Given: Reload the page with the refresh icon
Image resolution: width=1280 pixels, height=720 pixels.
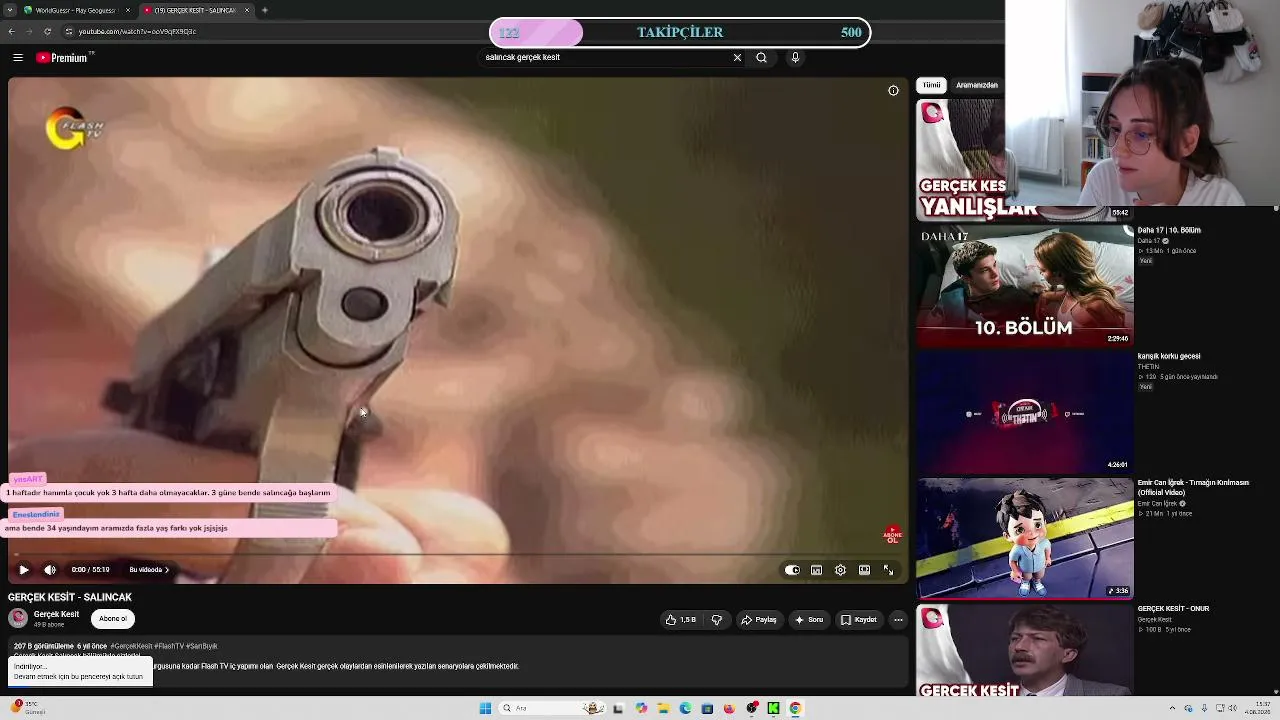Looking at the screenshot, I should pos(47,31).
